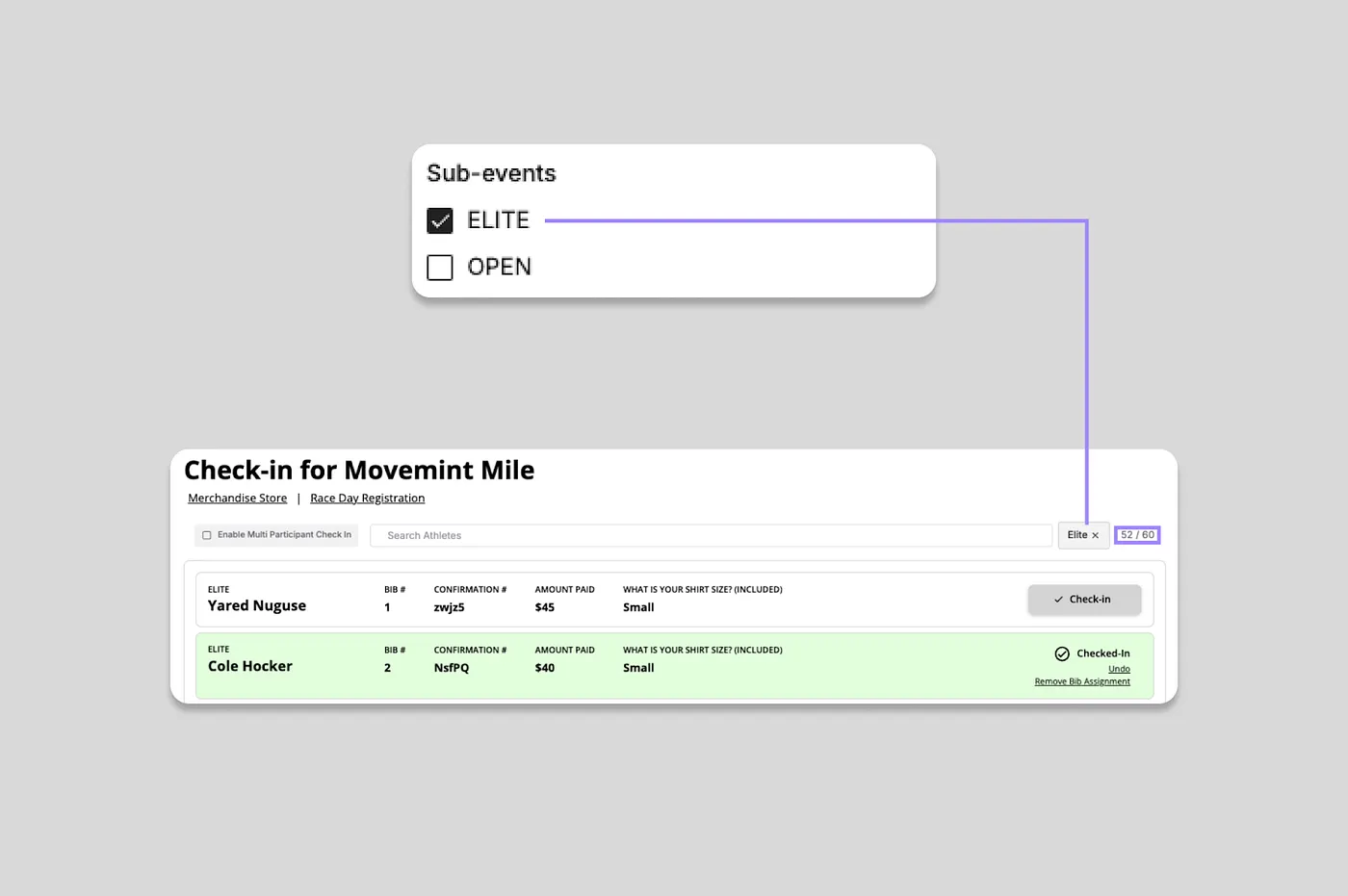Open the Merchandise Store link
This screenshot has width=1348, height=896.
(x=238, y=499)
